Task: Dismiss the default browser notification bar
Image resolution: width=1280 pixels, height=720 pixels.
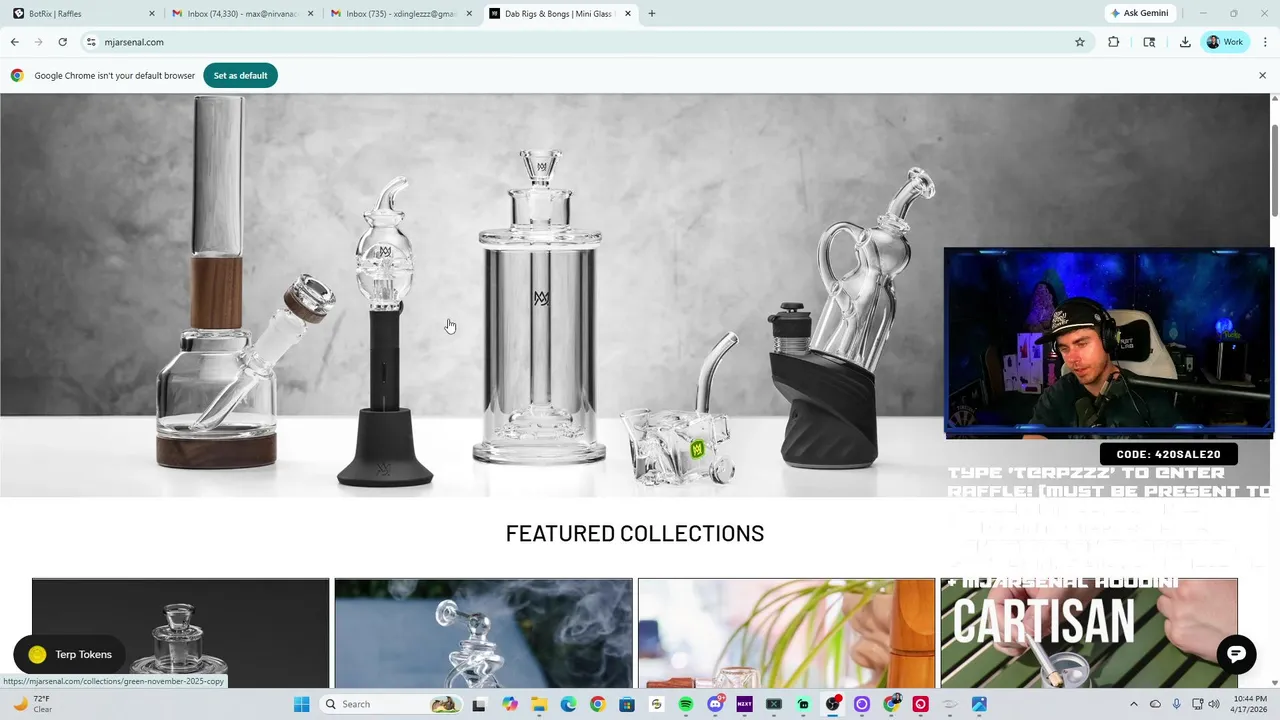Action: tap(1262, 76)
